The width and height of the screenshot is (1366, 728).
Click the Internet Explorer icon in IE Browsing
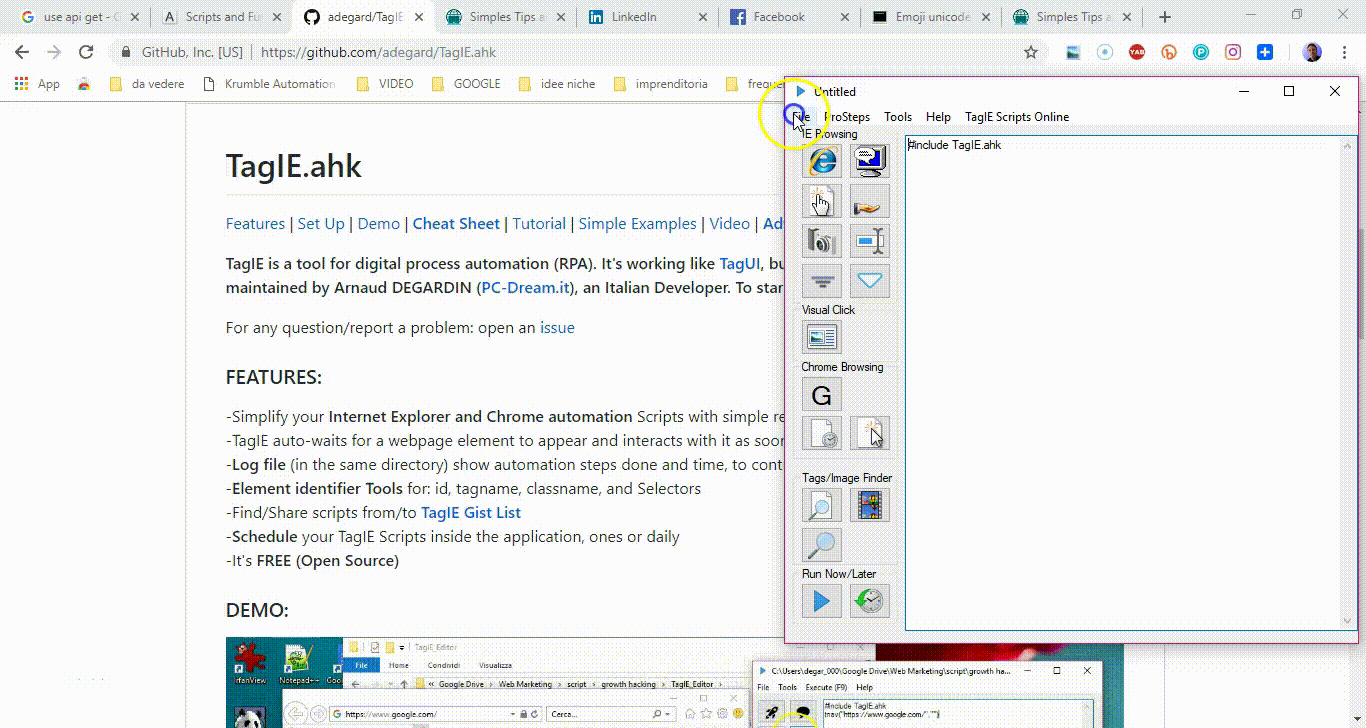click(x=822, y=161)
